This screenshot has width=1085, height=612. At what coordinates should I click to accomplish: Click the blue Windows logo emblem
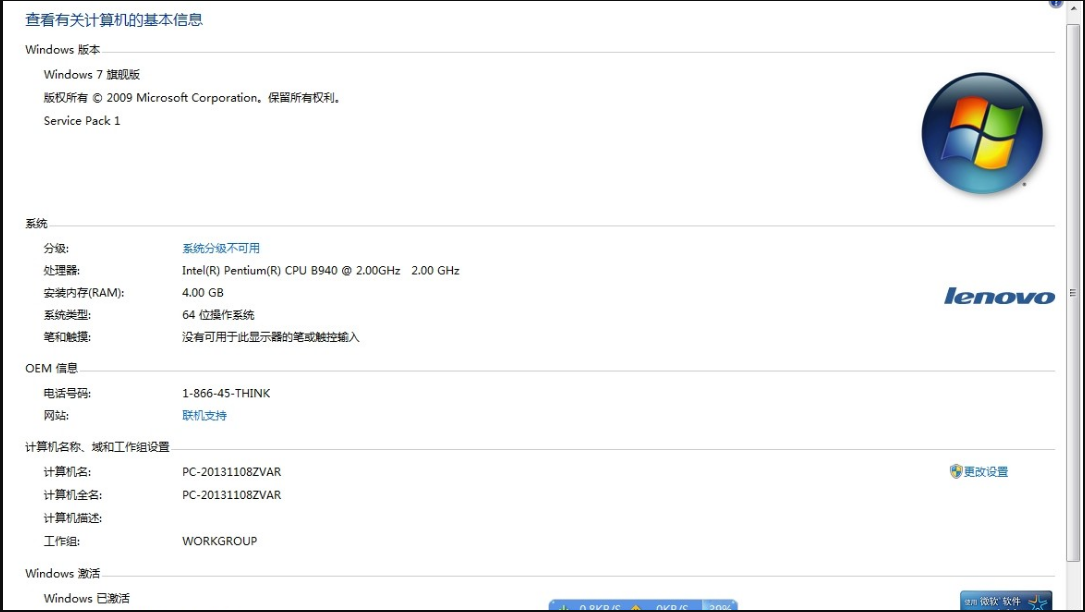(981, 133)
